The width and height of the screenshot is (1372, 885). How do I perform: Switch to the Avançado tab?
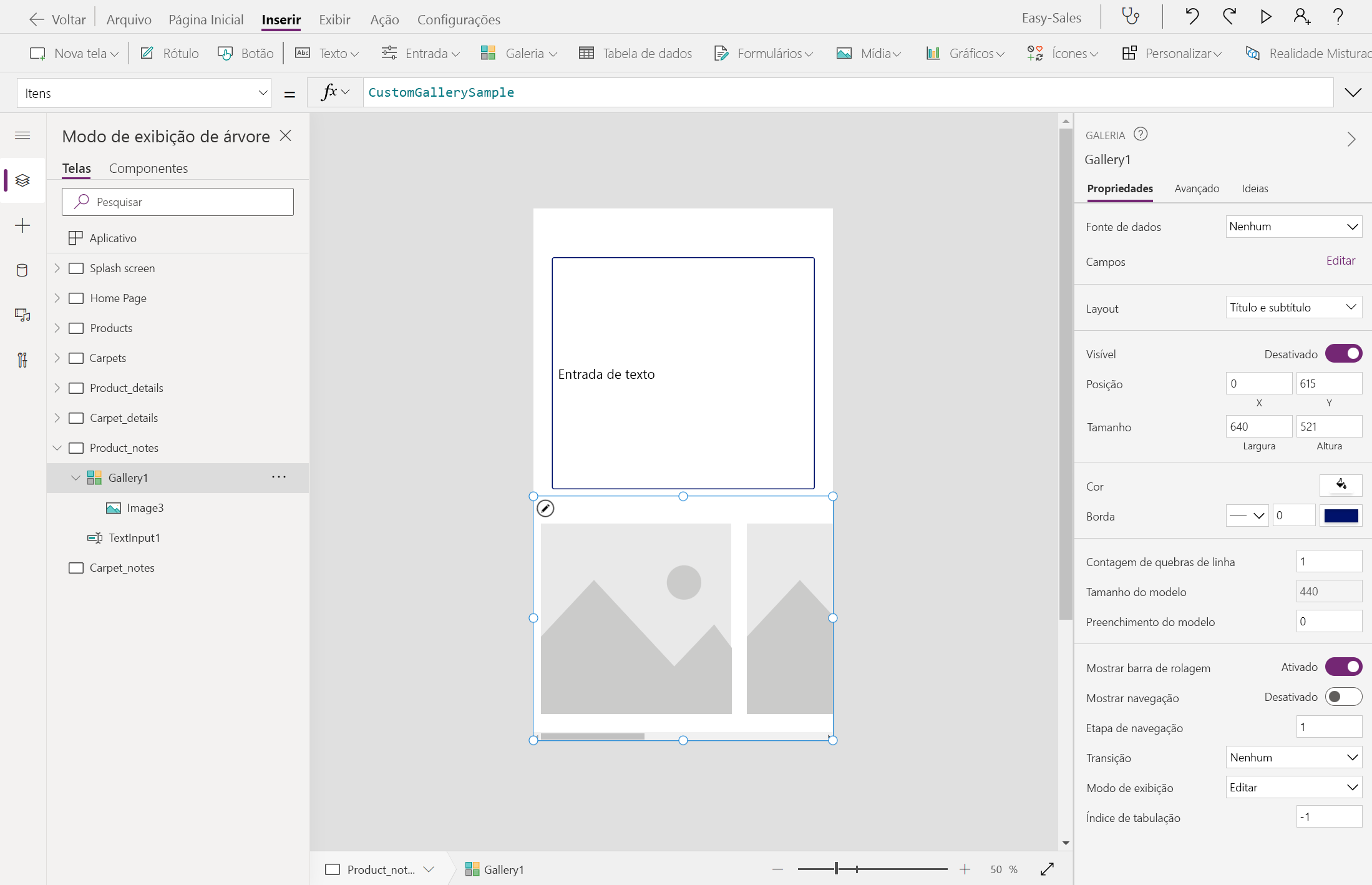click(x=1197, y=188)
